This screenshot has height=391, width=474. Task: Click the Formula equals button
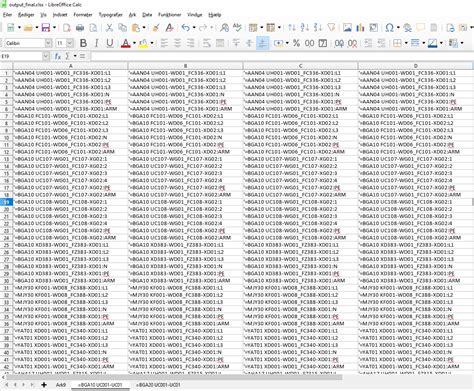point(82,56)
